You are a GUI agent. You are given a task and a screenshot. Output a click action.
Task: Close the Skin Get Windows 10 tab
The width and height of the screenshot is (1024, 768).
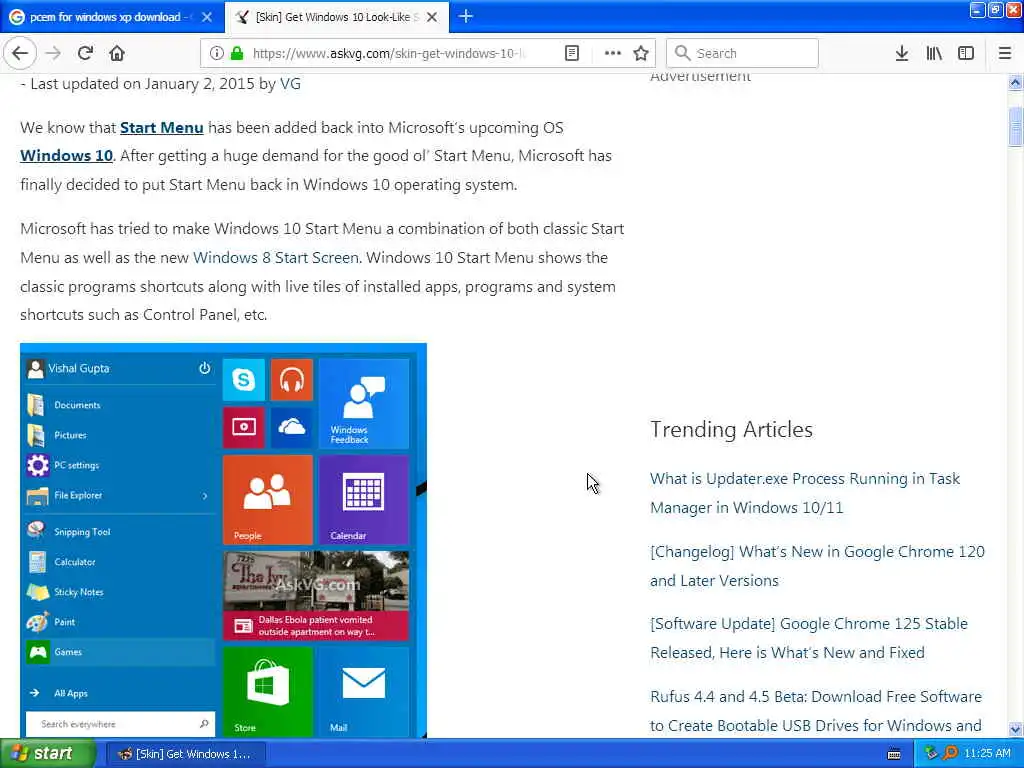[x=432, y=17]
